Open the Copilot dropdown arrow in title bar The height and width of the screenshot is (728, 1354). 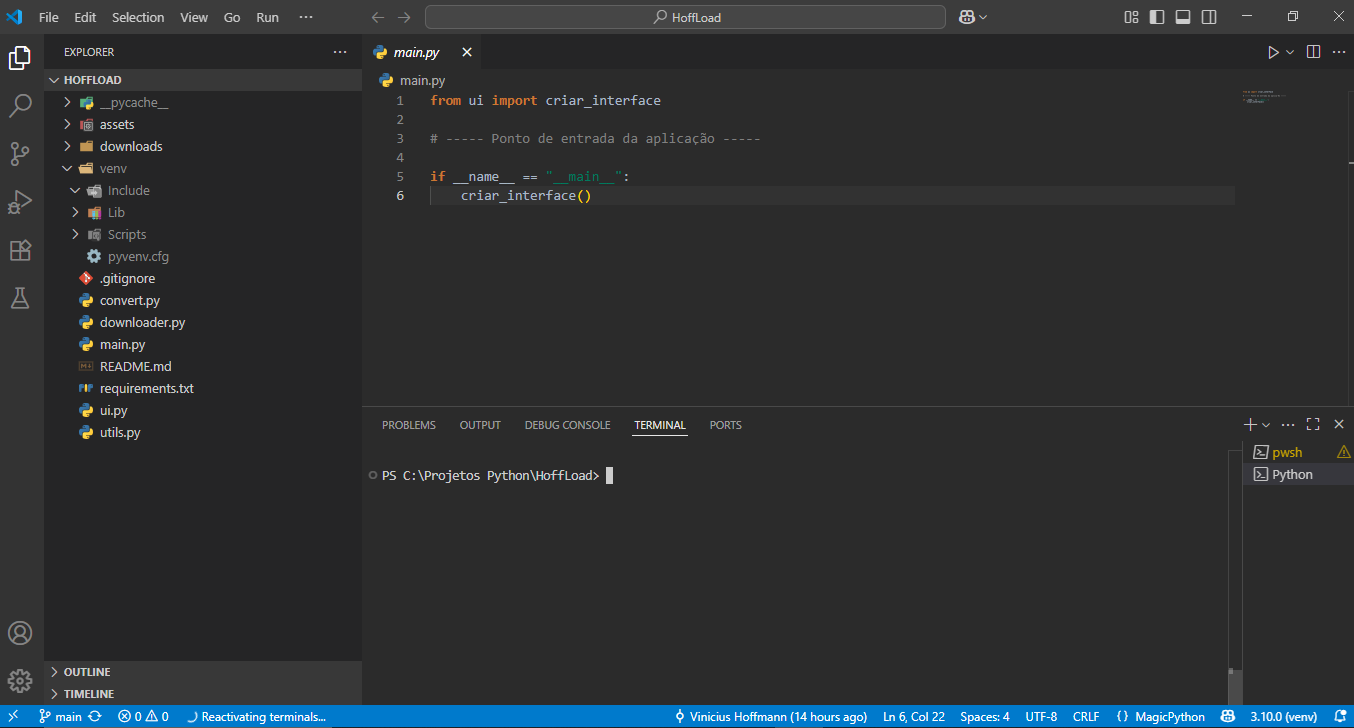tap(983, 17)
